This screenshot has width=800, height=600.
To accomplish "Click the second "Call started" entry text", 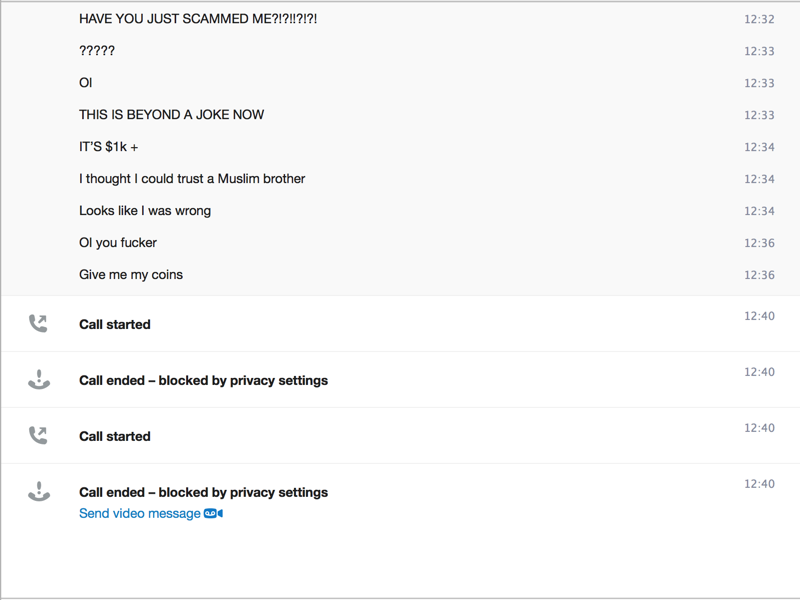I will pos(115,437).
